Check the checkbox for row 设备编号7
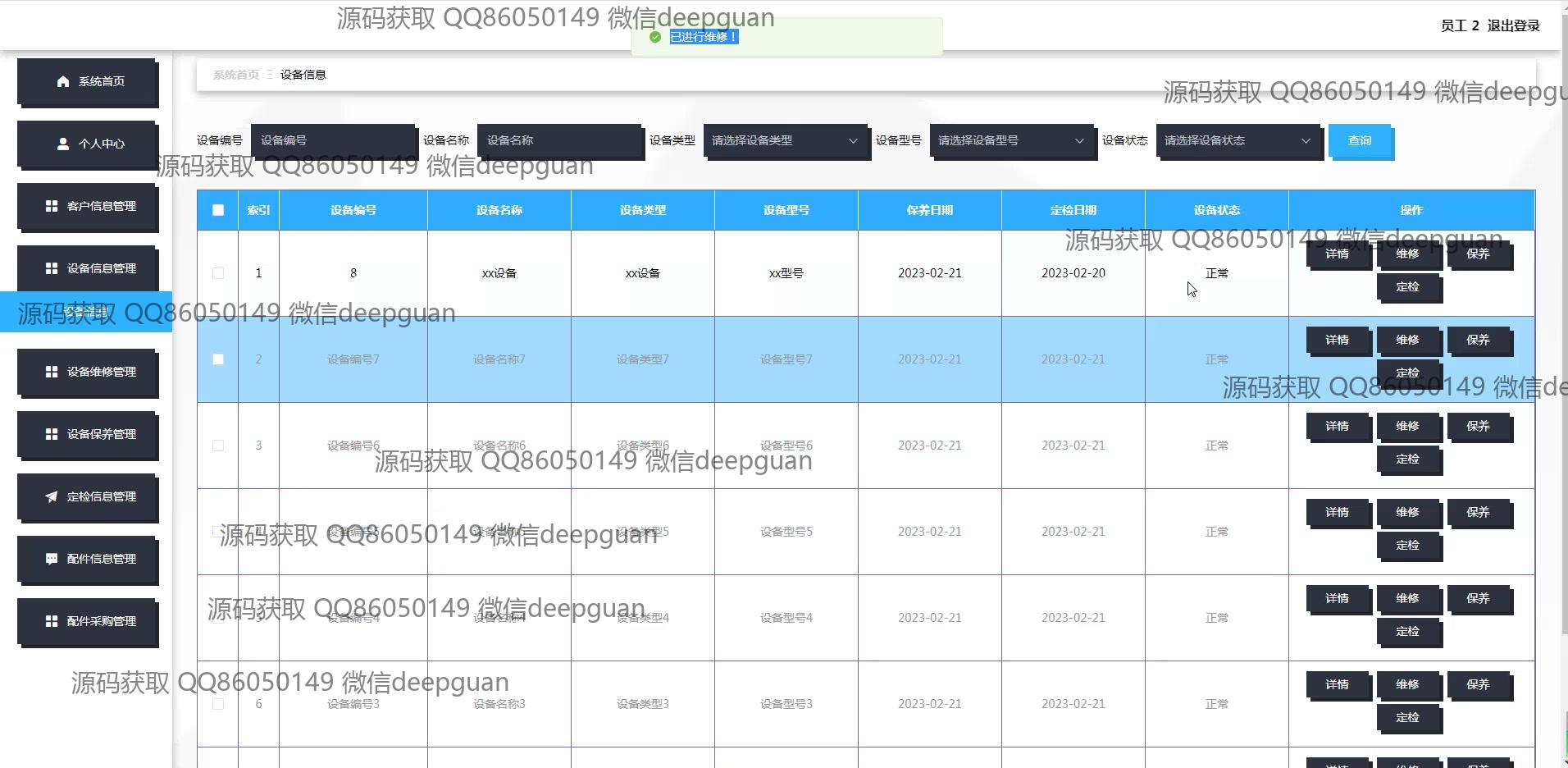The height and width of the screenshot is (768, 1568). (x=218, y=359)
